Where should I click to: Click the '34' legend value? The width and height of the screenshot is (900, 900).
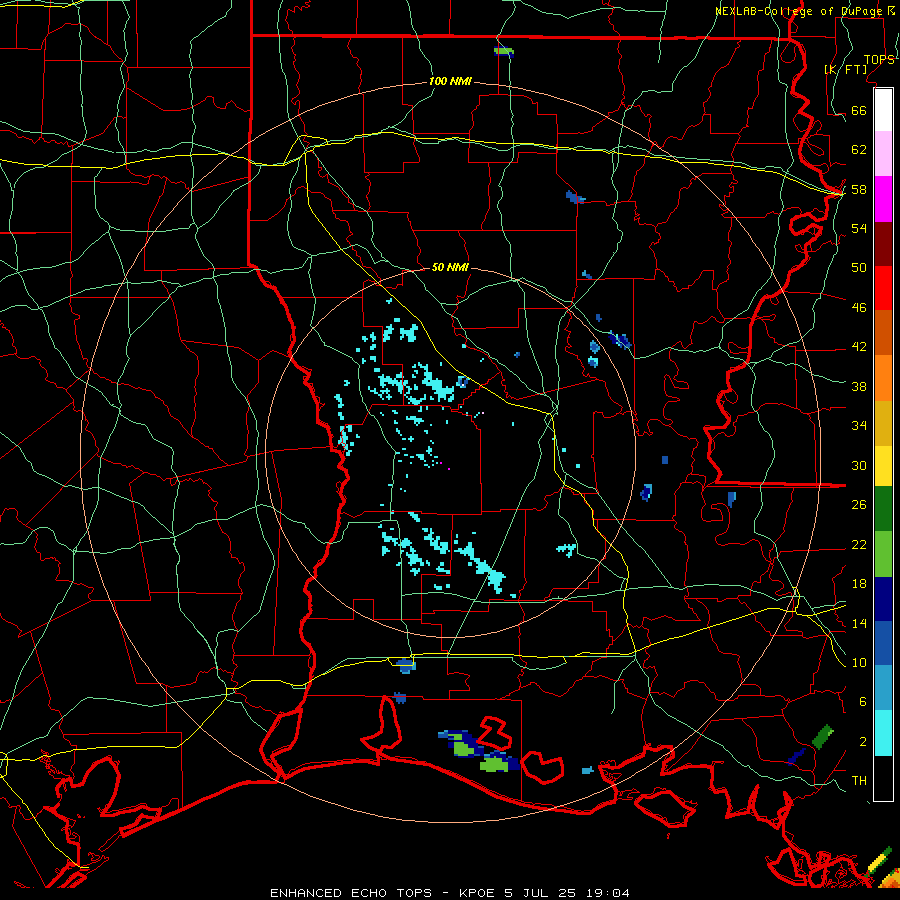pyautogui.click(x=859, y=426)
